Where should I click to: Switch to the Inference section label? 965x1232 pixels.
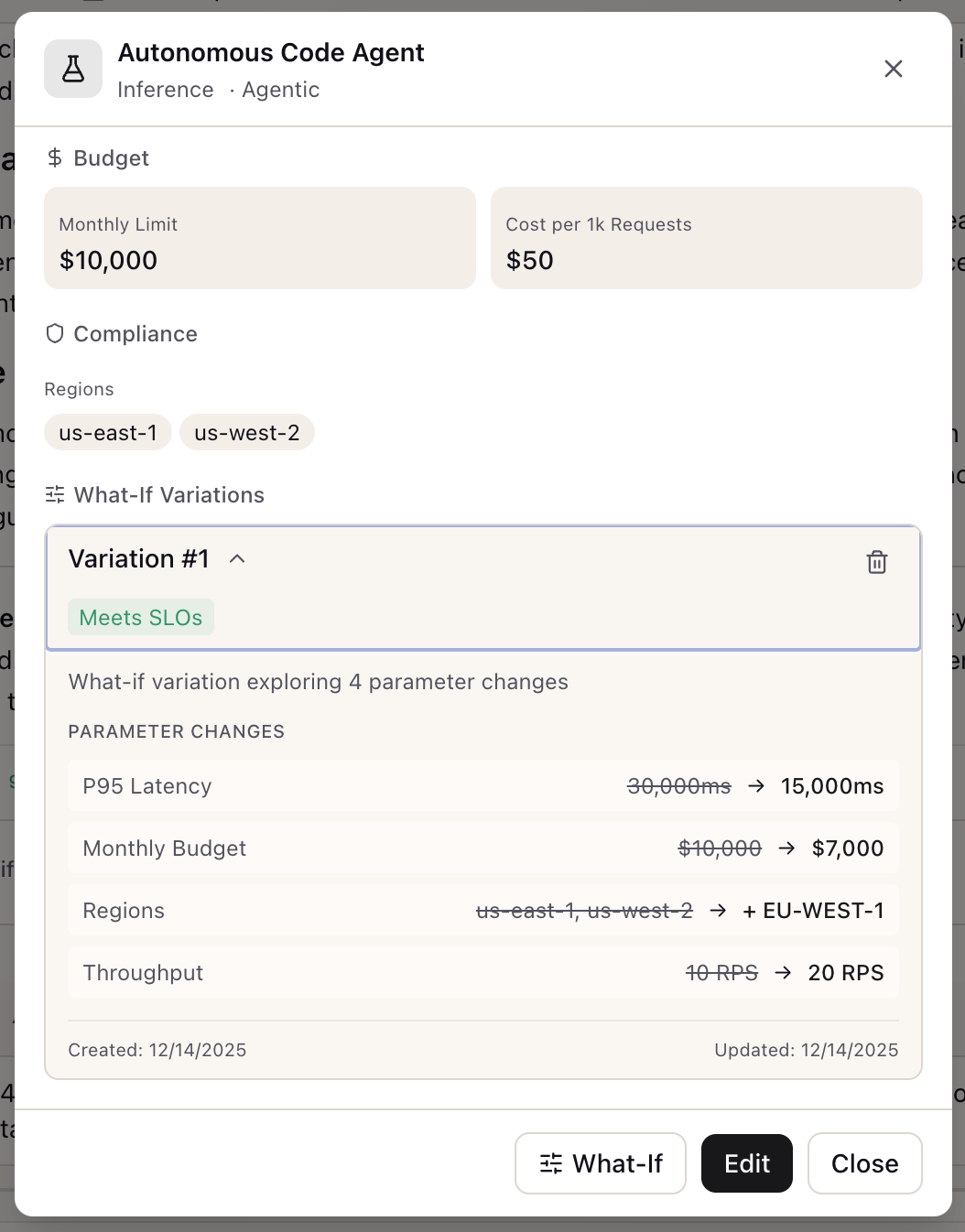pos(165,90)
